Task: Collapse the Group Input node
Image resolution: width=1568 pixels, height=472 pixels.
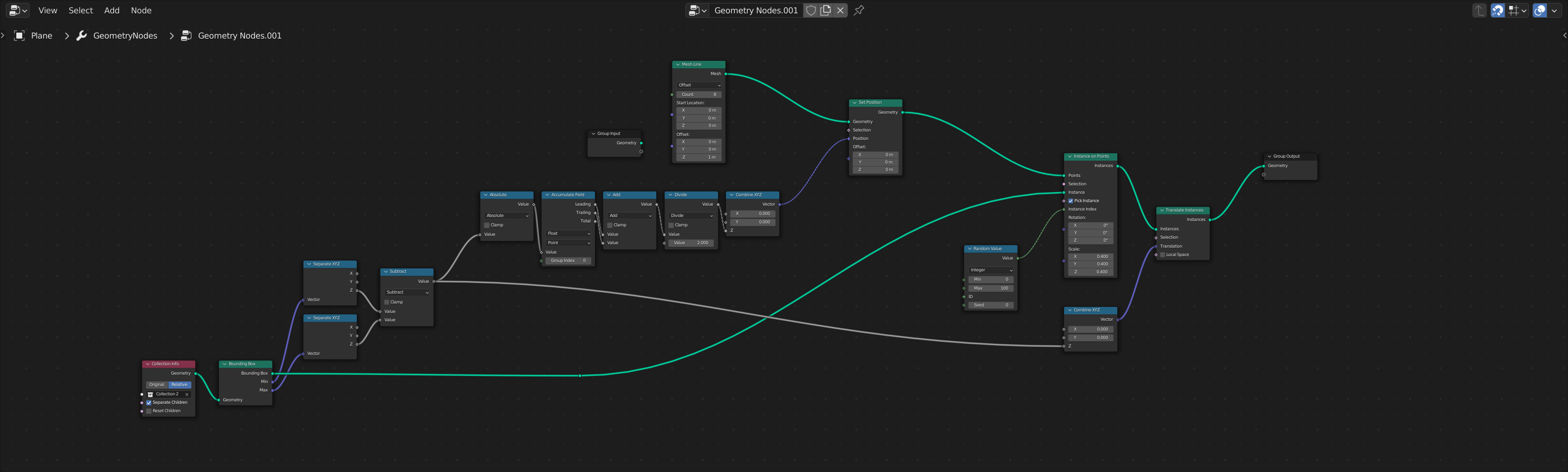Action: [x=593, y=133]
